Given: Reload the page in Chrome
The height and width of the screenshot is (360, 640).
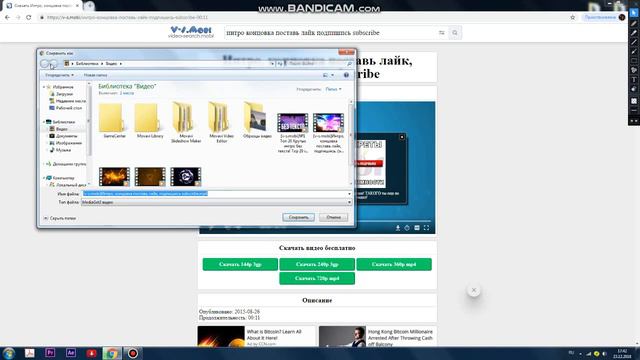Looking at the screenshot, I should click(x=29, y=17).
